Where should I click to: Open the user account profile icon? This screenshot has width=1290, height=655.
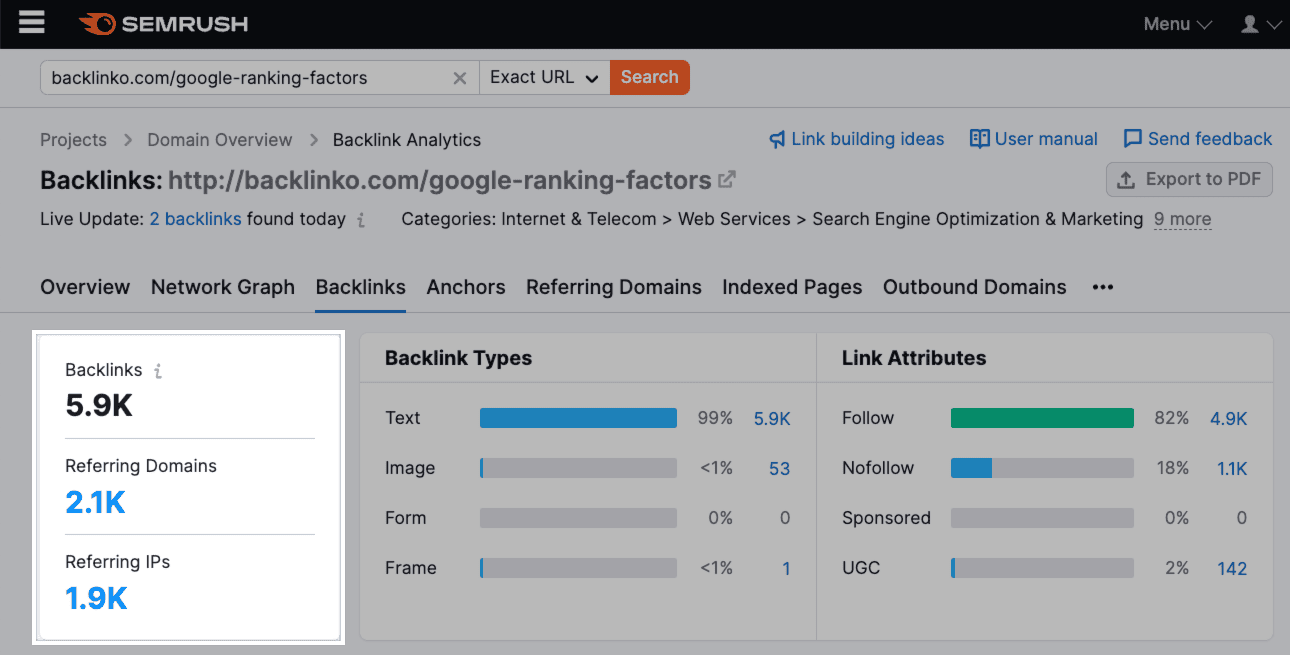(x=1250, y=24)
